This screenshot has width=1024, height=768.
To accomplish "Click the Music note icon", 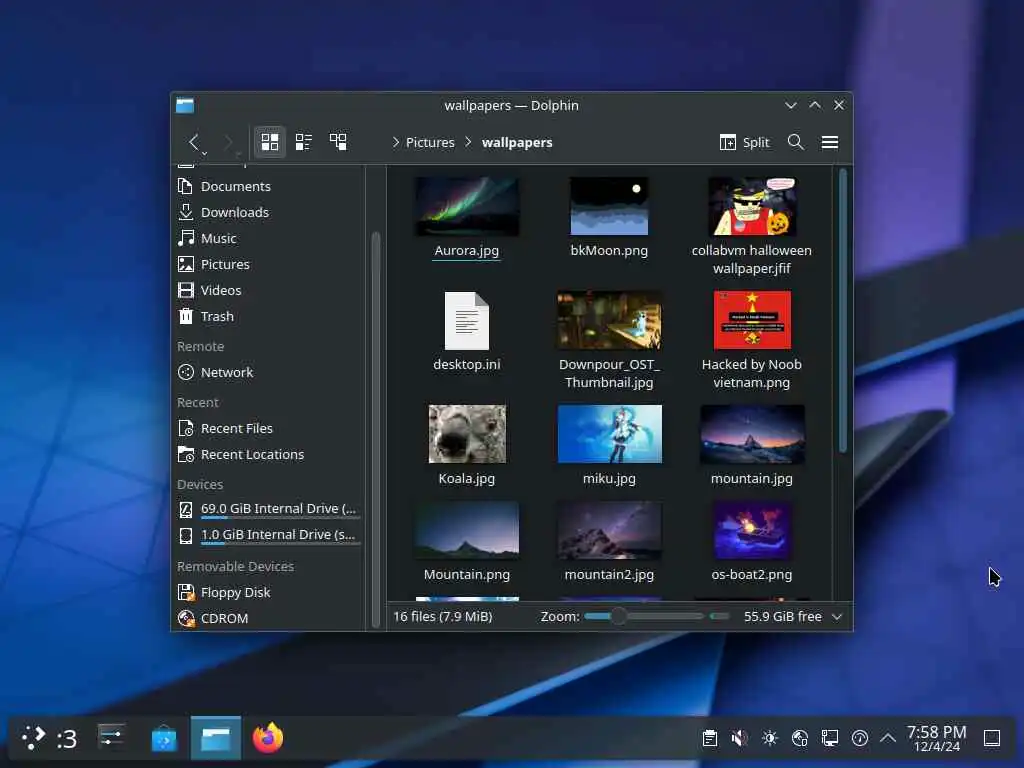I will point(186,238).
